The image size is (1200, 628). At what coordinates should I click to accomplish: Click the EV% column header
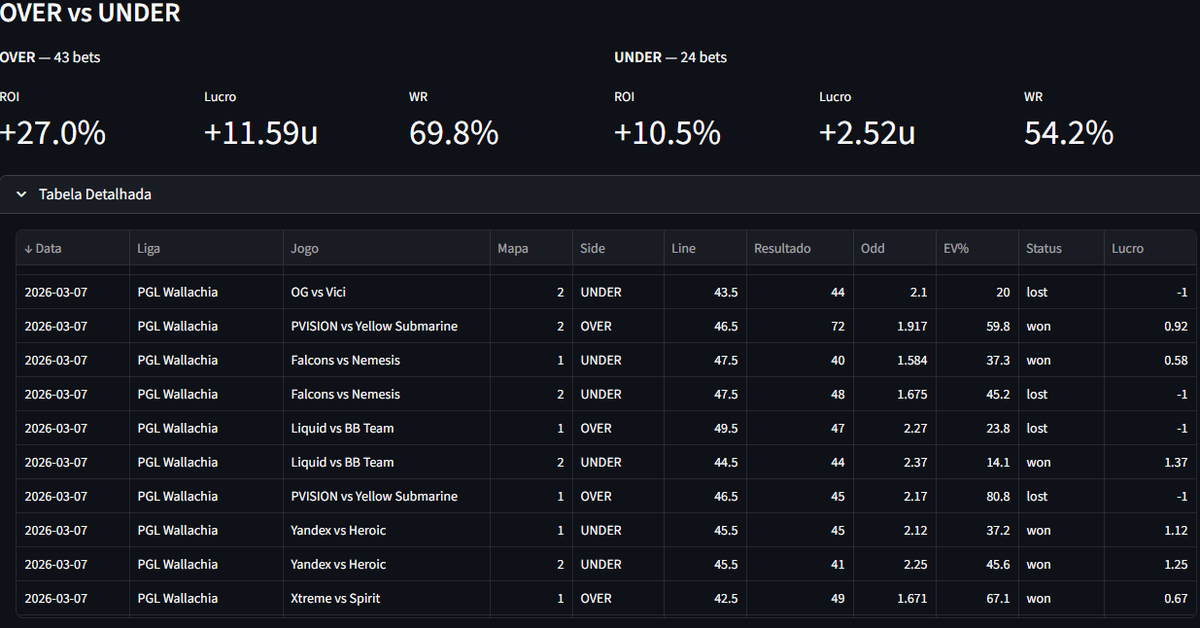(978, 248)
